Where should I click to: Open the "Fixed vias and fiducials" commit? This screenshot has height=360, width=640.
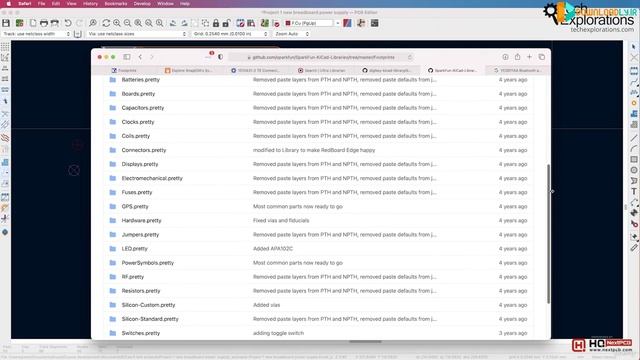(x=281, y=220)
